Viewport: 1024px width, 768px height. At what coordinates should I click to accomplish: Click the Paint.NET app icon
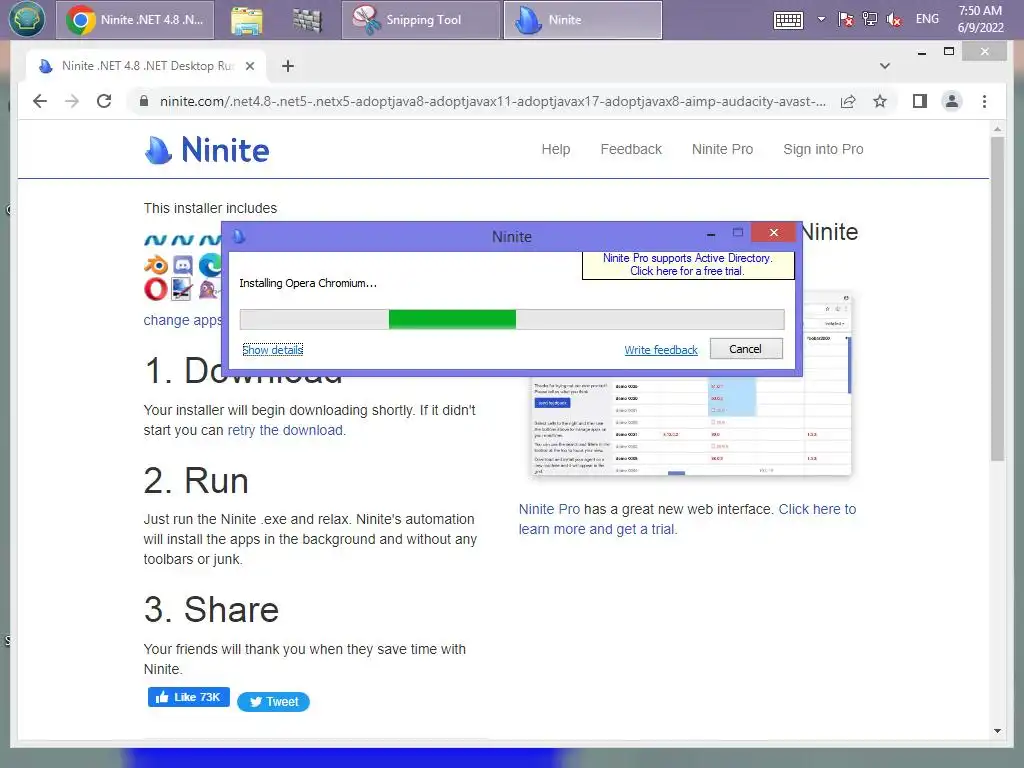coord(182,289)
